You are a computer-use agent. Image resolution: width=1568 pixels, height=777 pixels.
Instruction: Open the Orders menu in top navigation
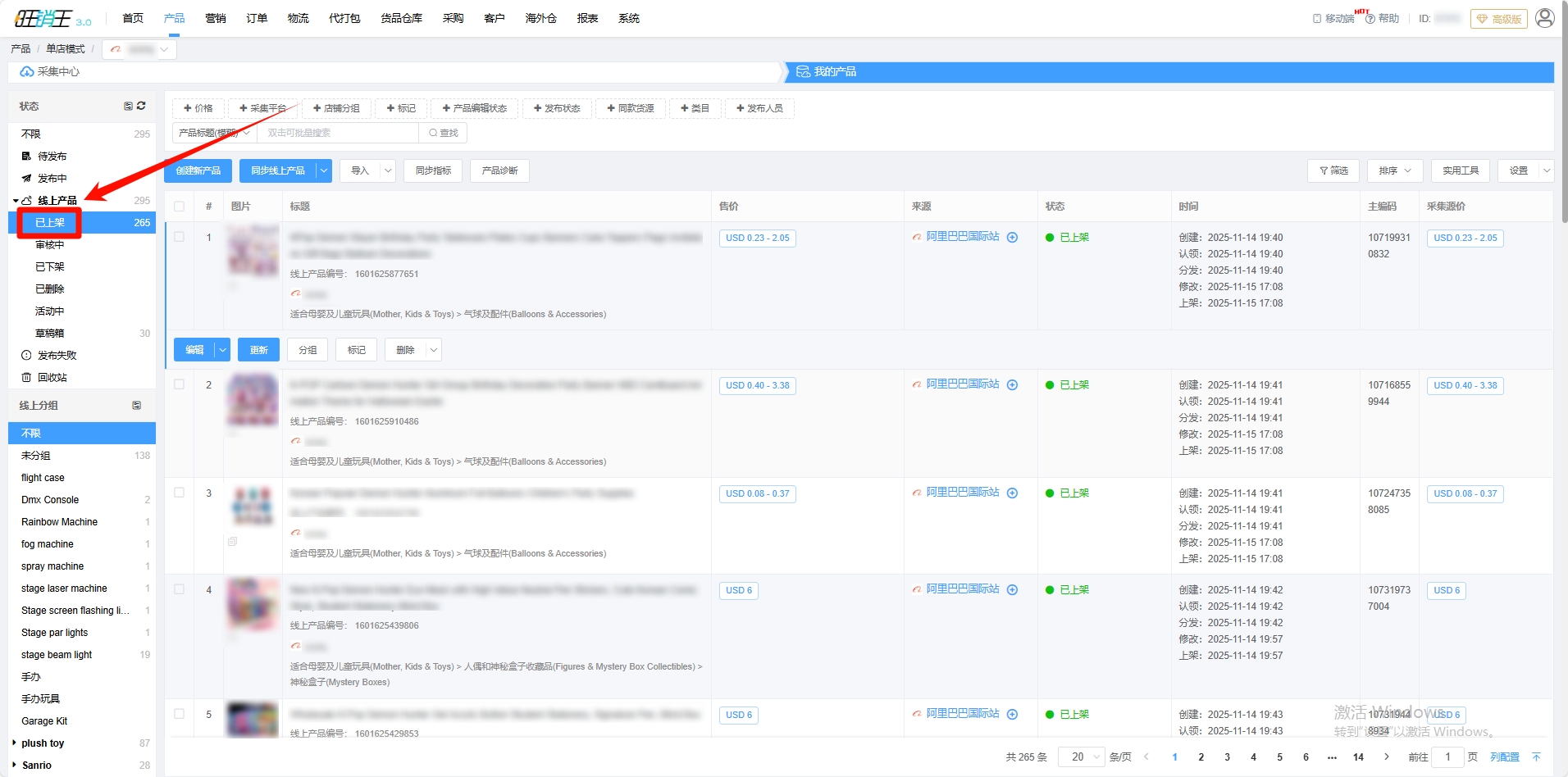[257, 18]
